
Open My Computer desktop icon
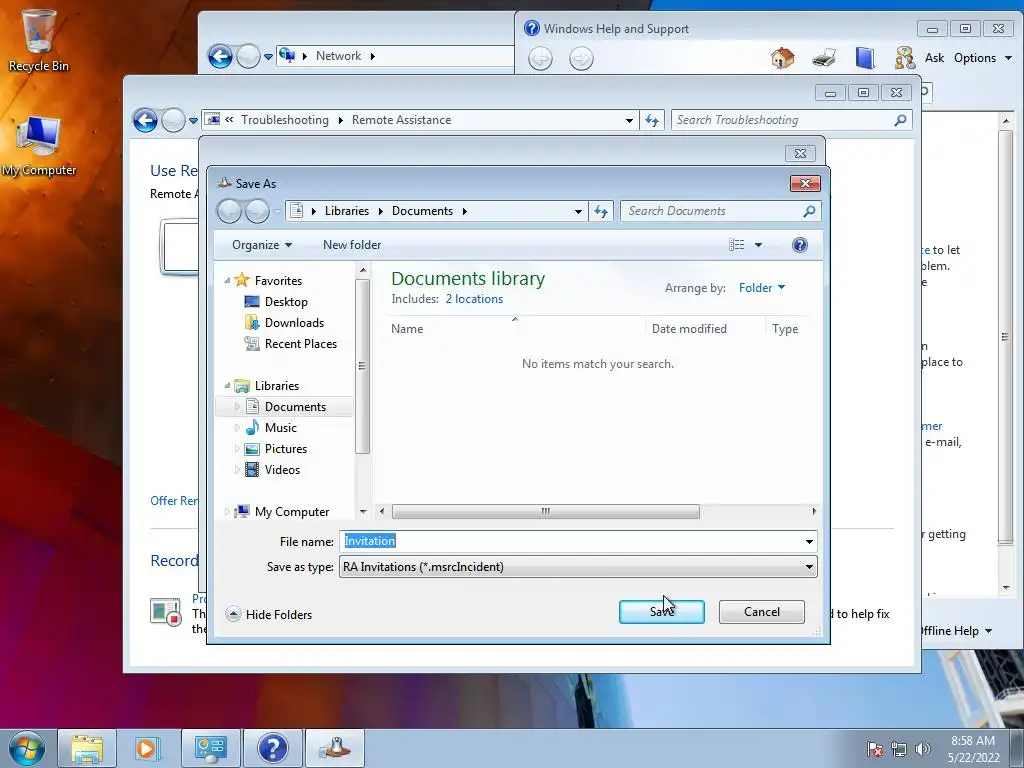(x=39, y=146)
